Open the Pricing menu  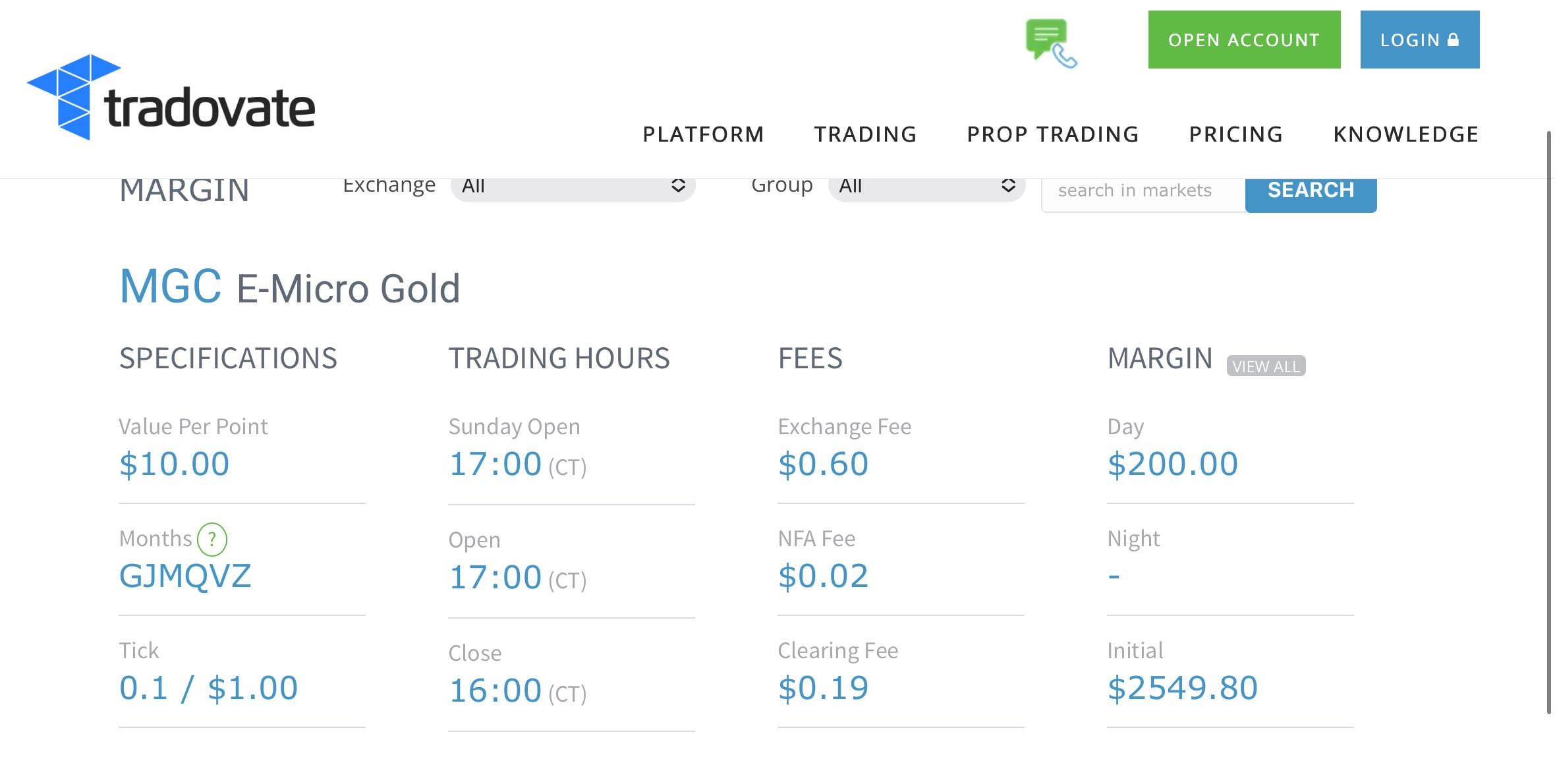pyautogui.click(x=1236, y=134)
